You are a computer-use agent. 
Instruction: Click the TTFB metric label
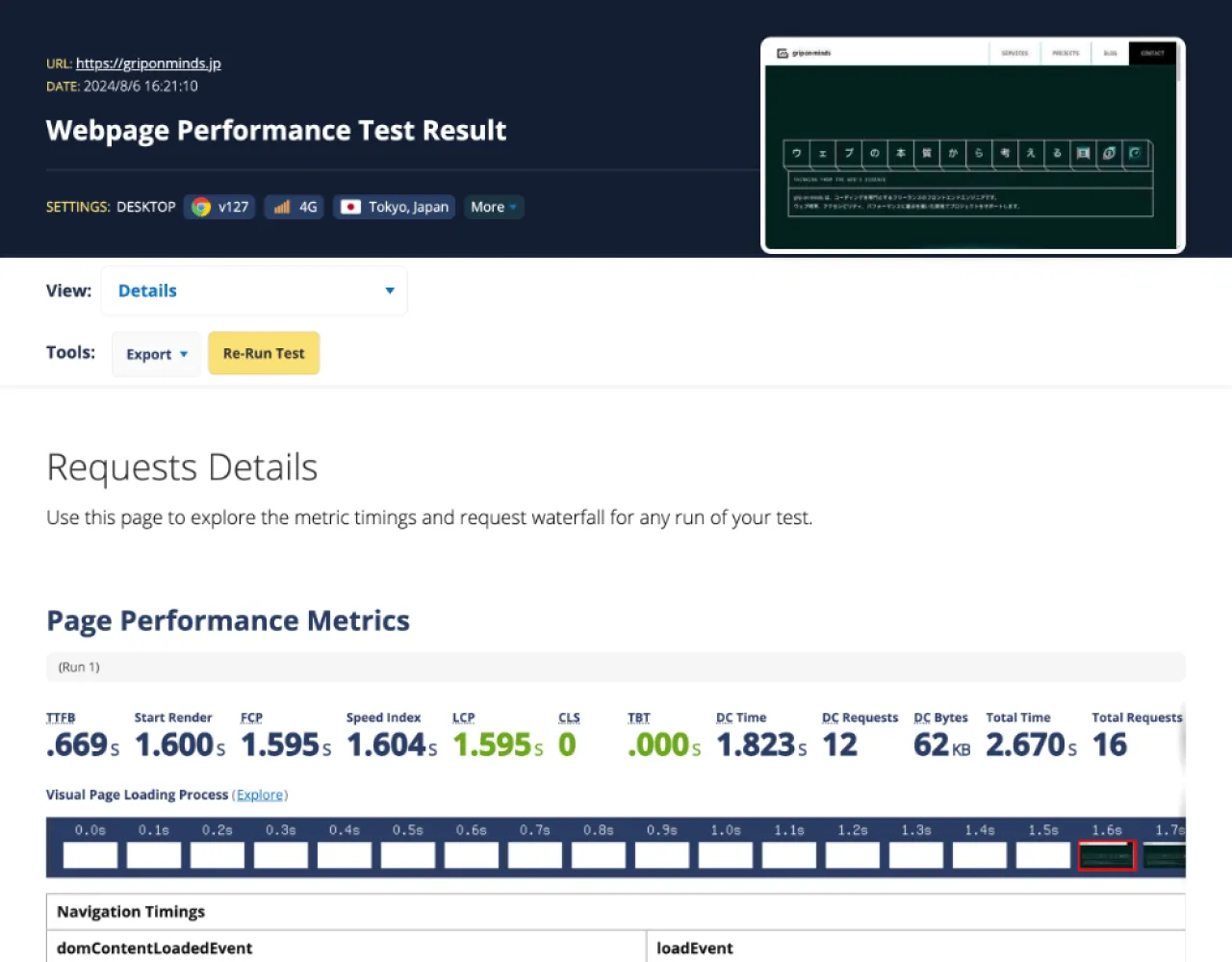click(60, 717)
